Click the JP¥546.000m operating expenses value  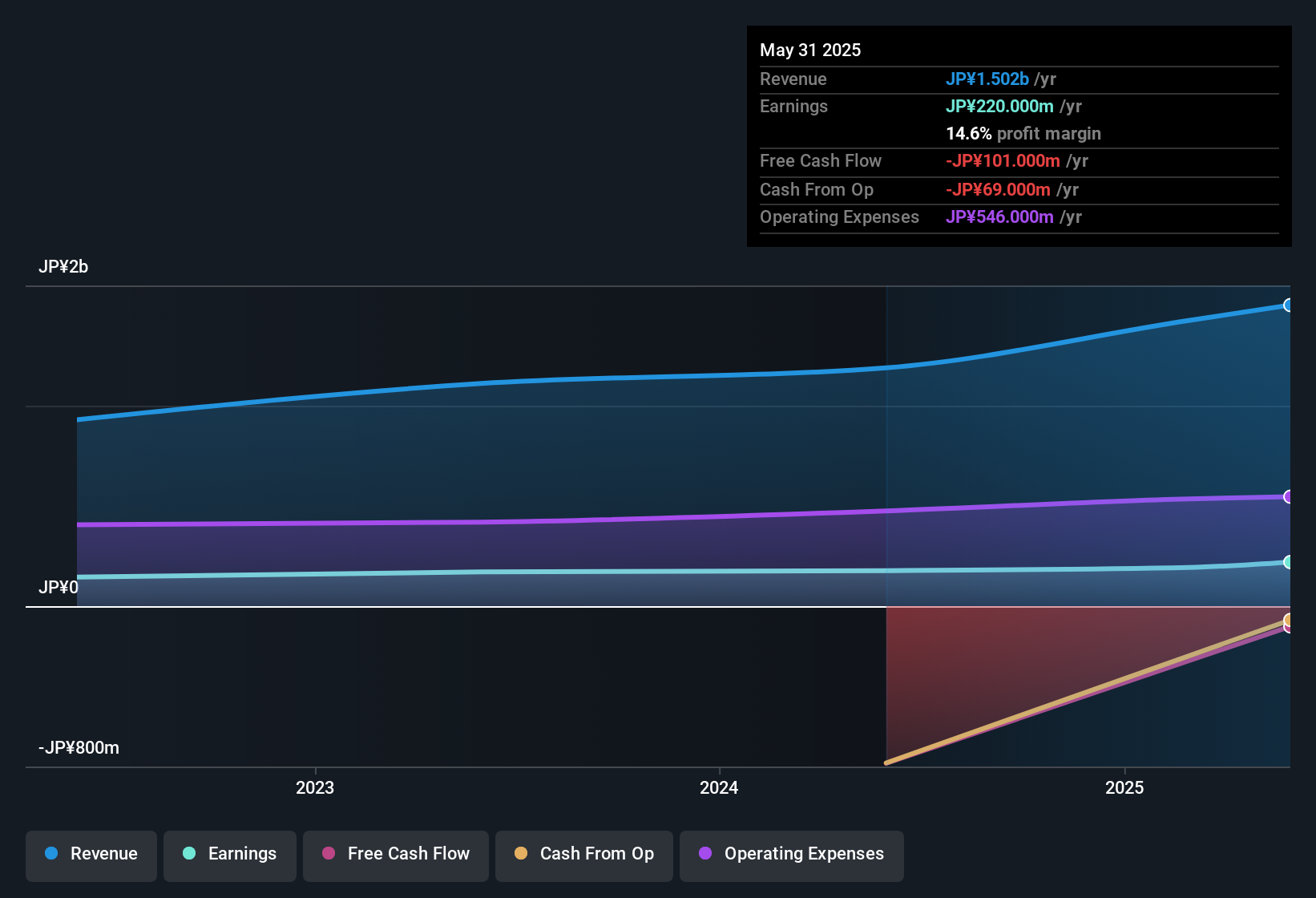pyautogui.click(x=999, y=216)
